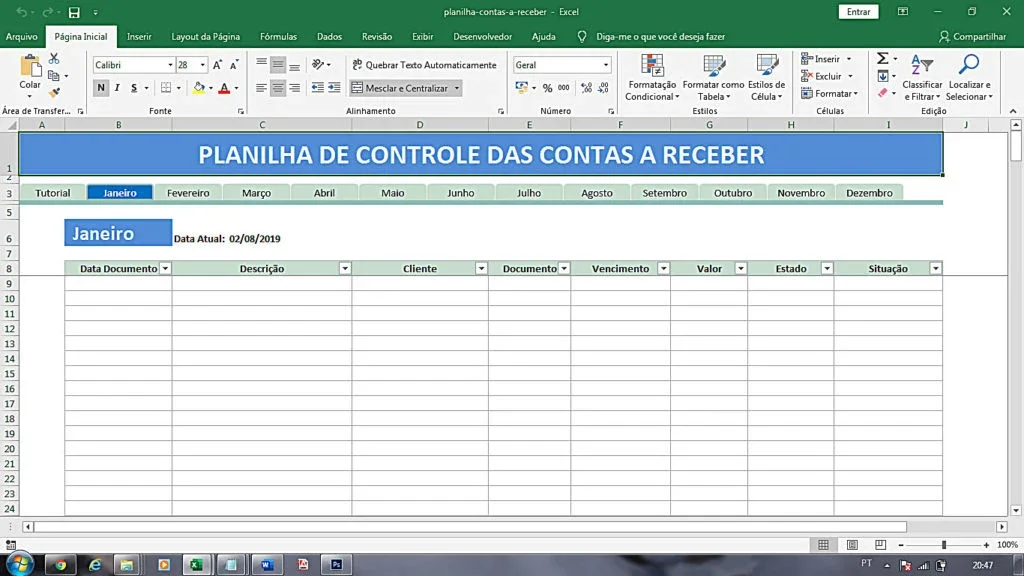Viewport: 1024px width, 576px height.
Task: Switch to the Dados ribbon tab
Action: point(329,37)
